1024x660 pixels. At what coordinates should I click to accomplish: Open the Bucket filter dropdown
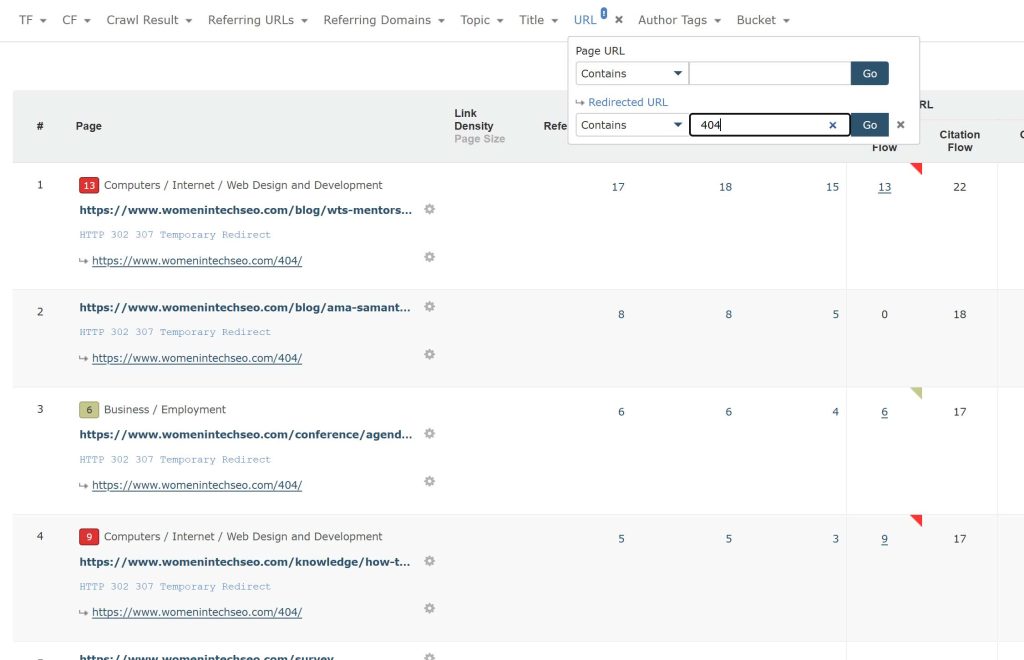[763, 20]
